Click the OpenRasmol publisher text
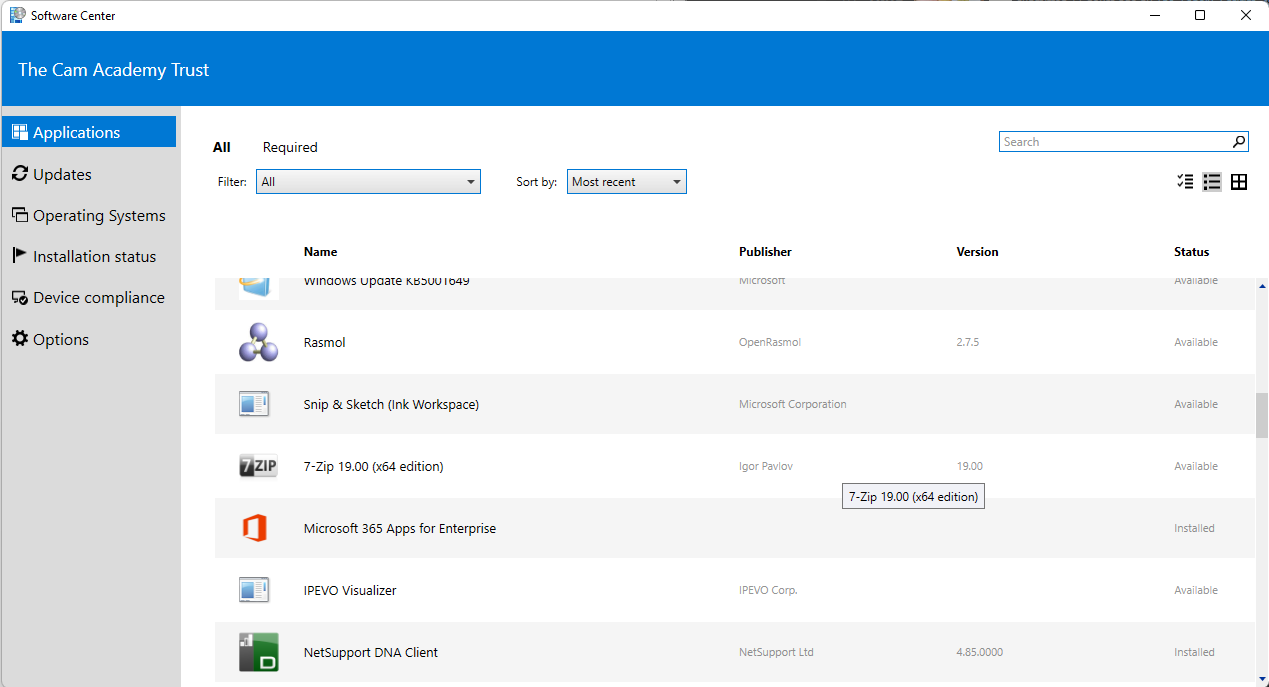This screenshot has width=1269, height=687. click(770, 342)
